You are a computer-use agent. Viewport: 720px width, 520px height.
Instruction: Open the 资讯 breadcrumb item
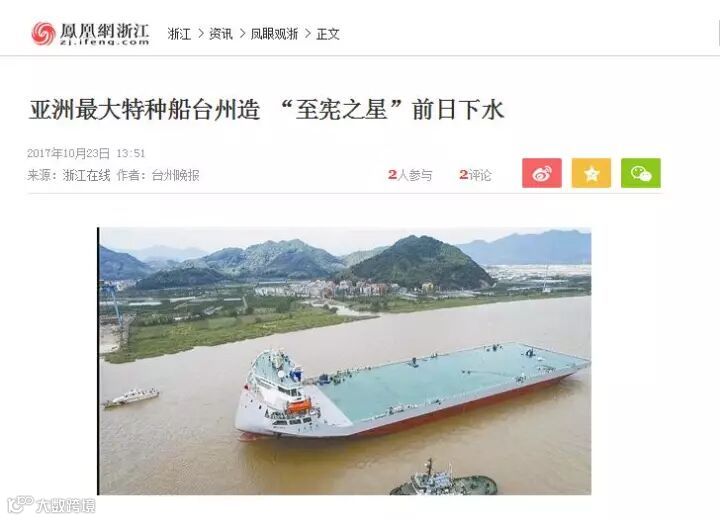[221, 34]
